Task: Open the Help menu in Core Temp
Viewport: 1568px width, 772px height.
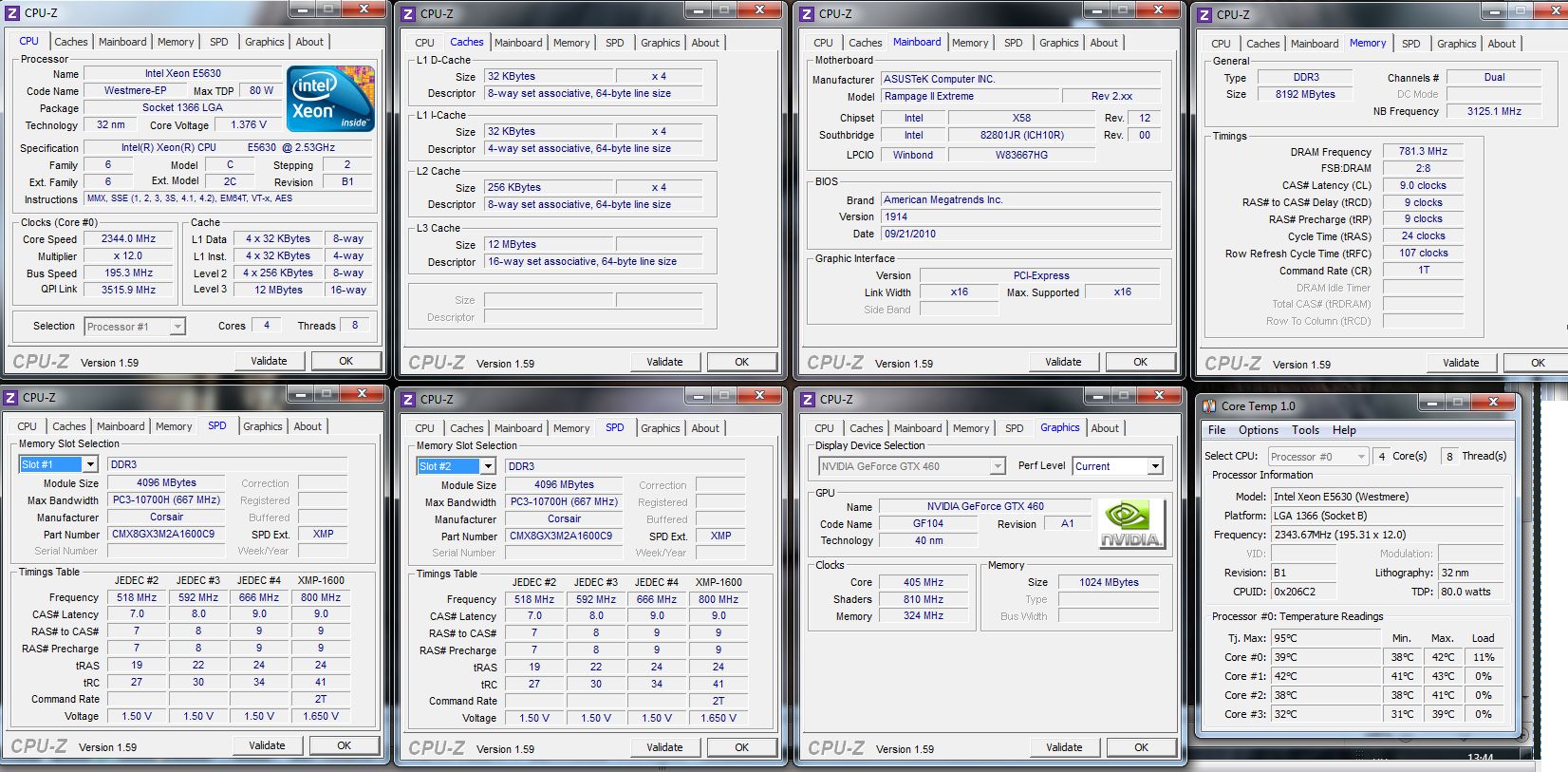Action: pyautogui.click(x=1344, y=430)
